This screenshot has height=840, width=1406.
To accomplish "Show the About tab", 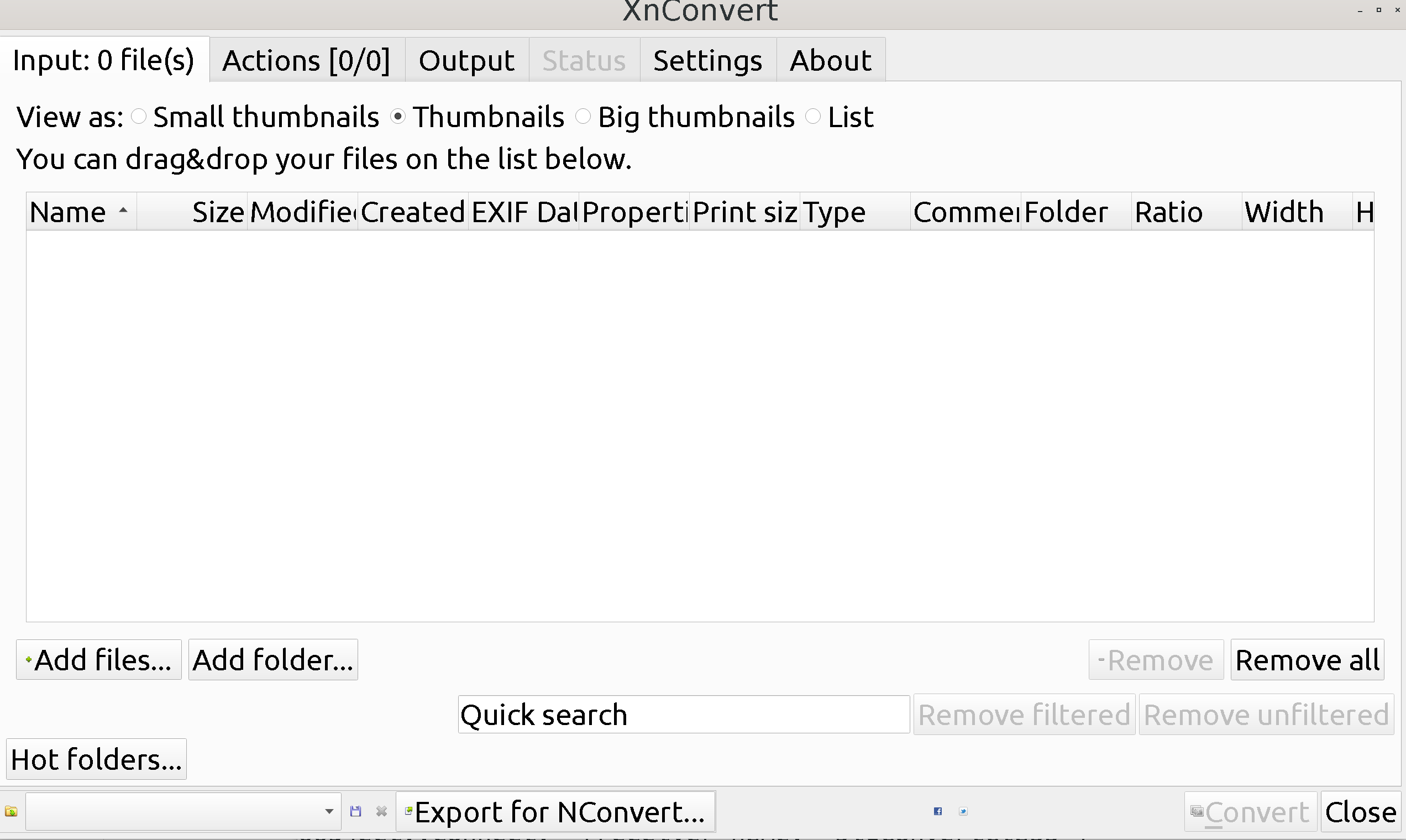I will pyautogui.click(x=830, y=60).
